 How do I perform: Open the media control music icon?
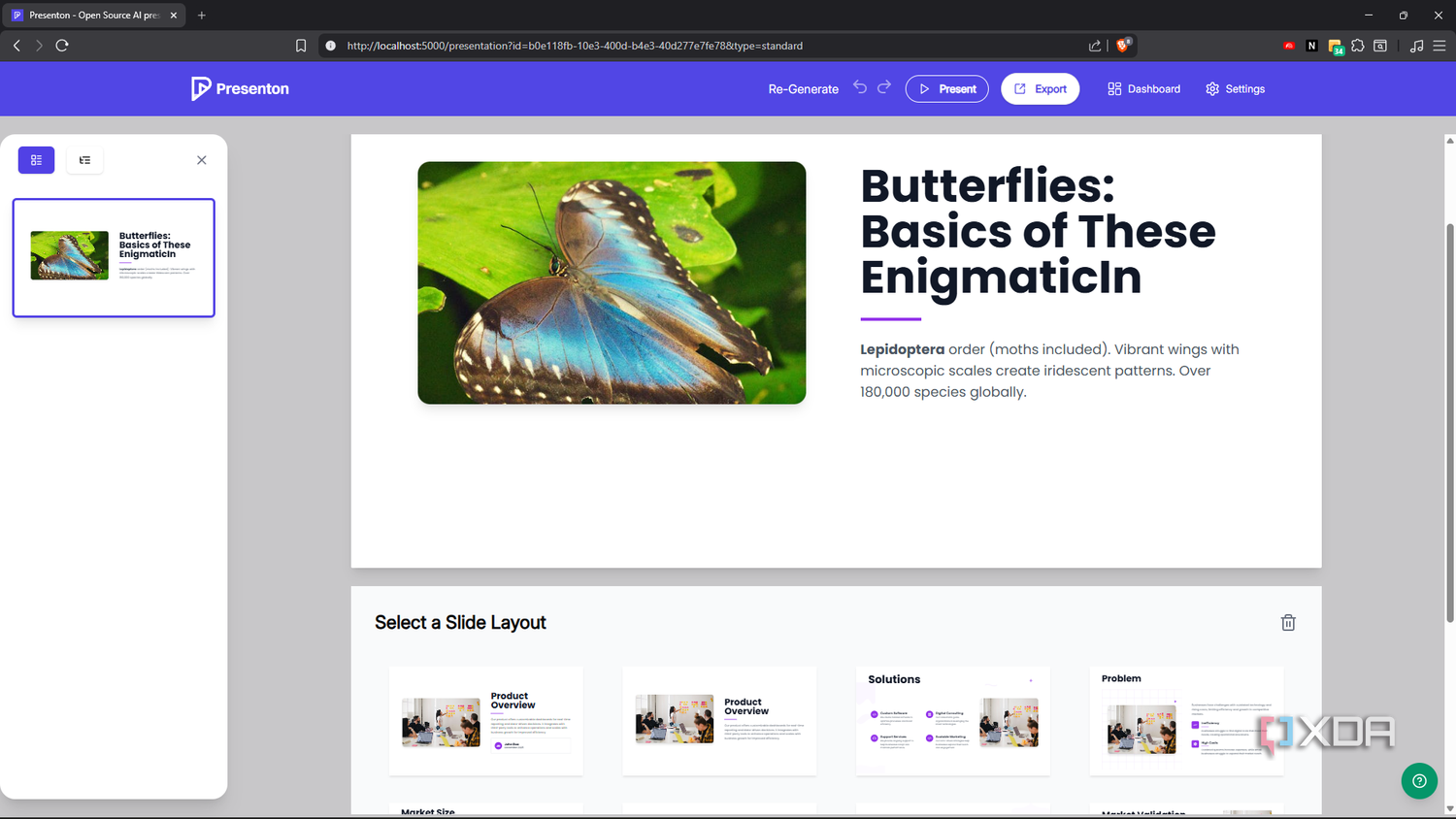click(1417, 46)
